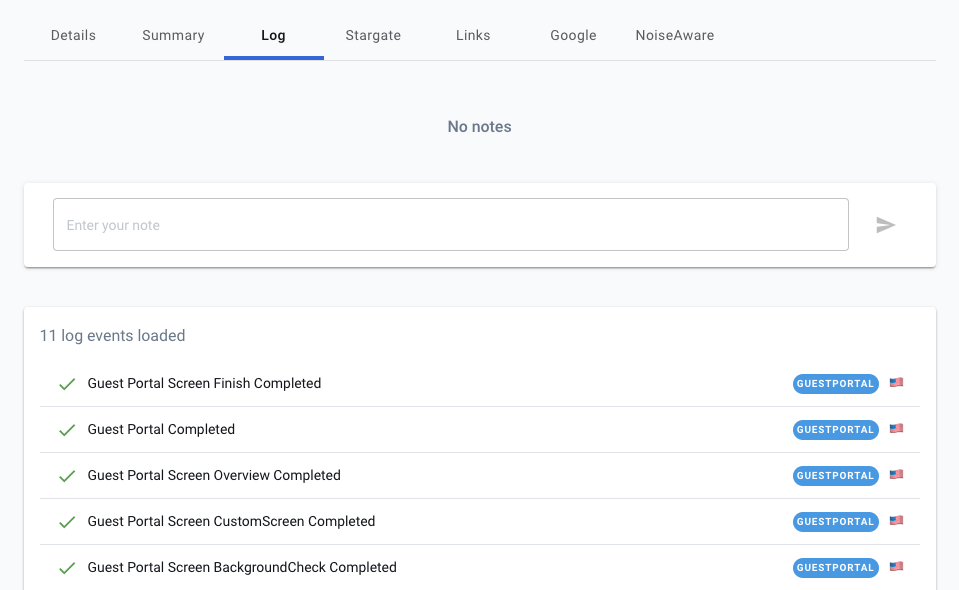This screenshot has width=959, height=590.
Task: Open the NoiseAware tab
Action: click(674, 35)
